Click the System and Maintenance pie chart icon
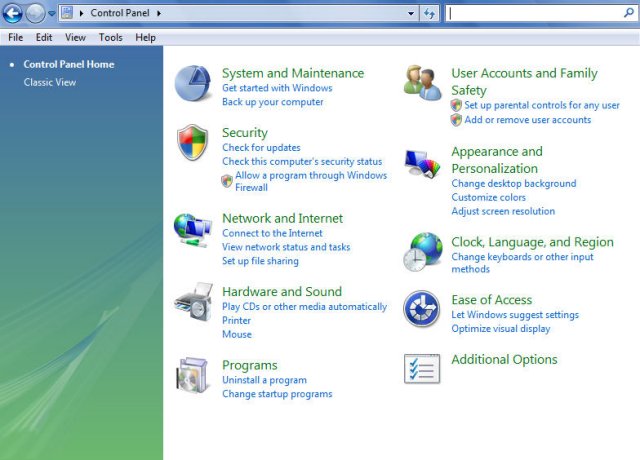640x460 pixels. tap(193, 83)
